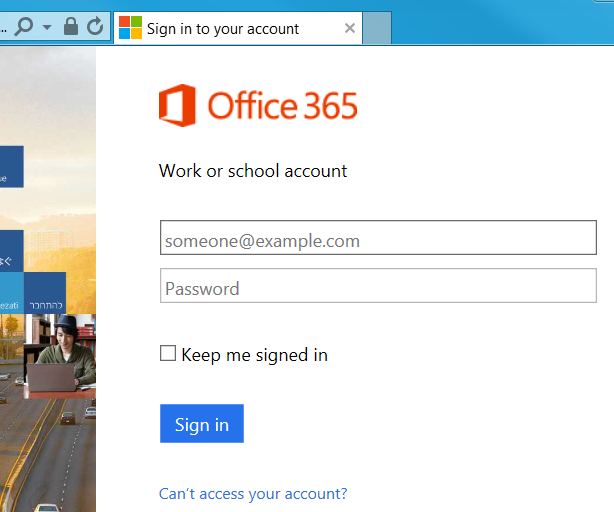Viewport: 614px width, 512px height.
Task: Expand the address bar autocomplete dropdown arrow
Action: [47, 27]
